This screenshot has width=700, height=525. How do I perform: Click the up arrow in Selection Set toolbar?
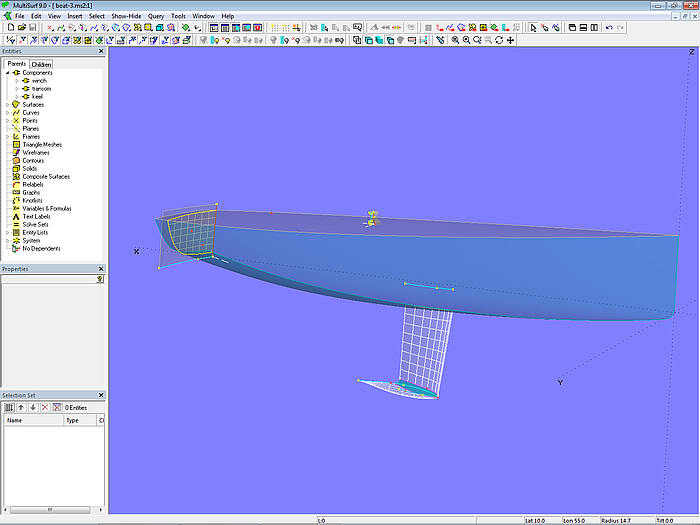21,407
